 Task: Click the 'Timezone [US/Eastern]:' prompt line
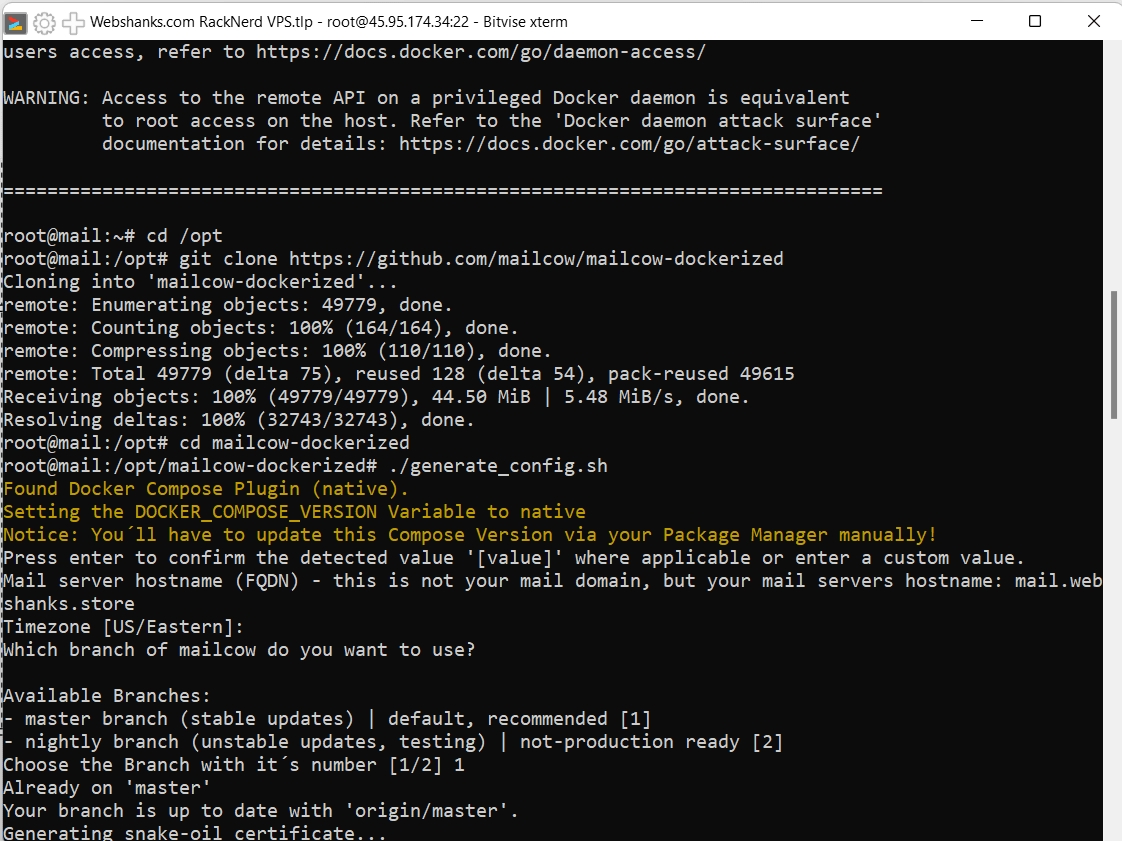point(123,627)
